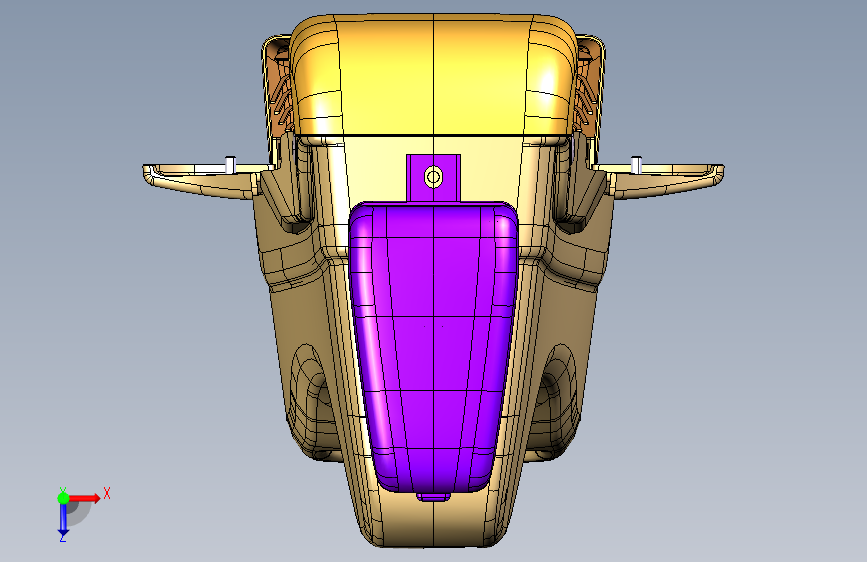Click the green Y axis dot of the triad

[63, 498]
